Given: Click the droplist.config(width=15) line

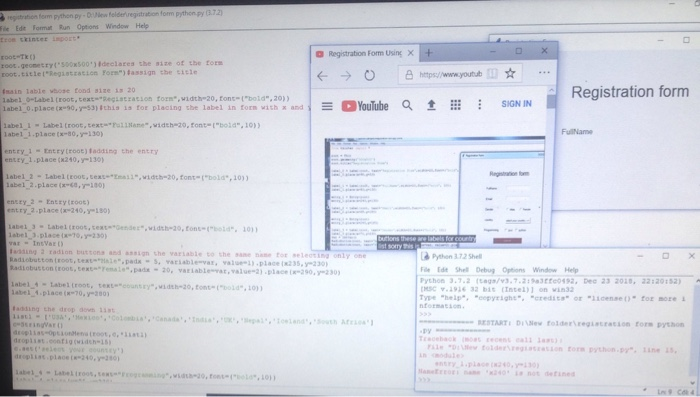Looking at the screenshot, I should [62, 342].
